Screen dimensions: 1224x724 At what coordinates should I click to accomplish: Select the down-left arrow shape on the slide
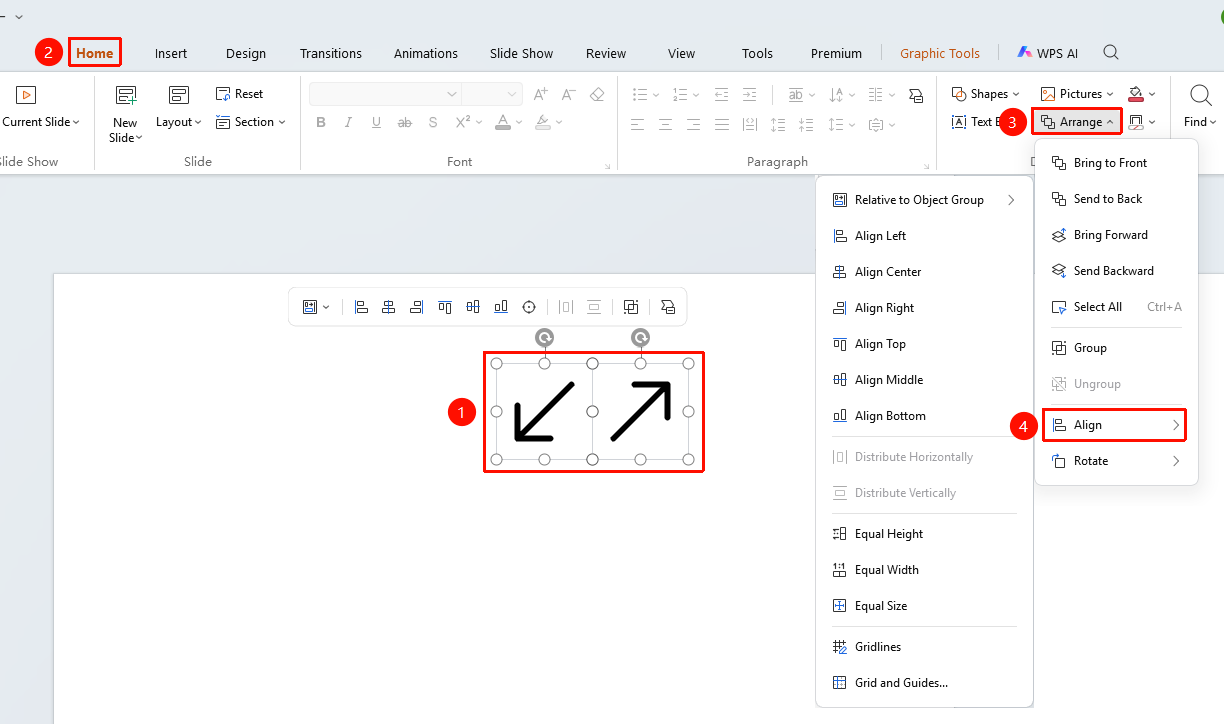click(x=544, y=411)
